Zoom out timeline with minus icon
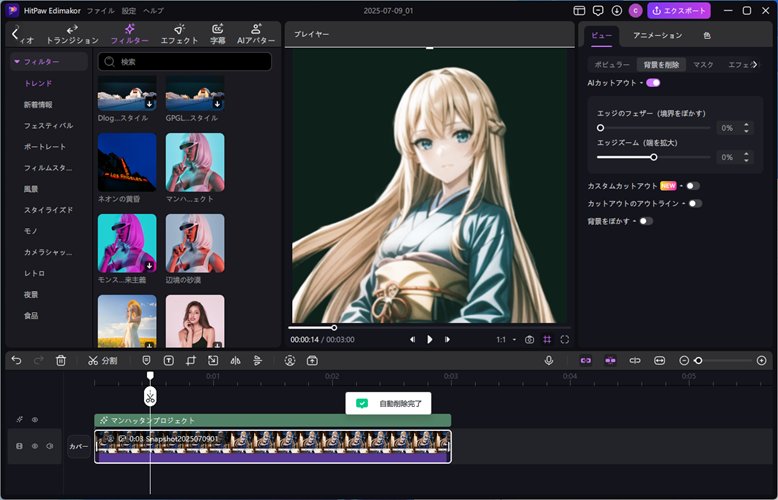This screenshot has height=500, width=778. click(x=684, y=361)
